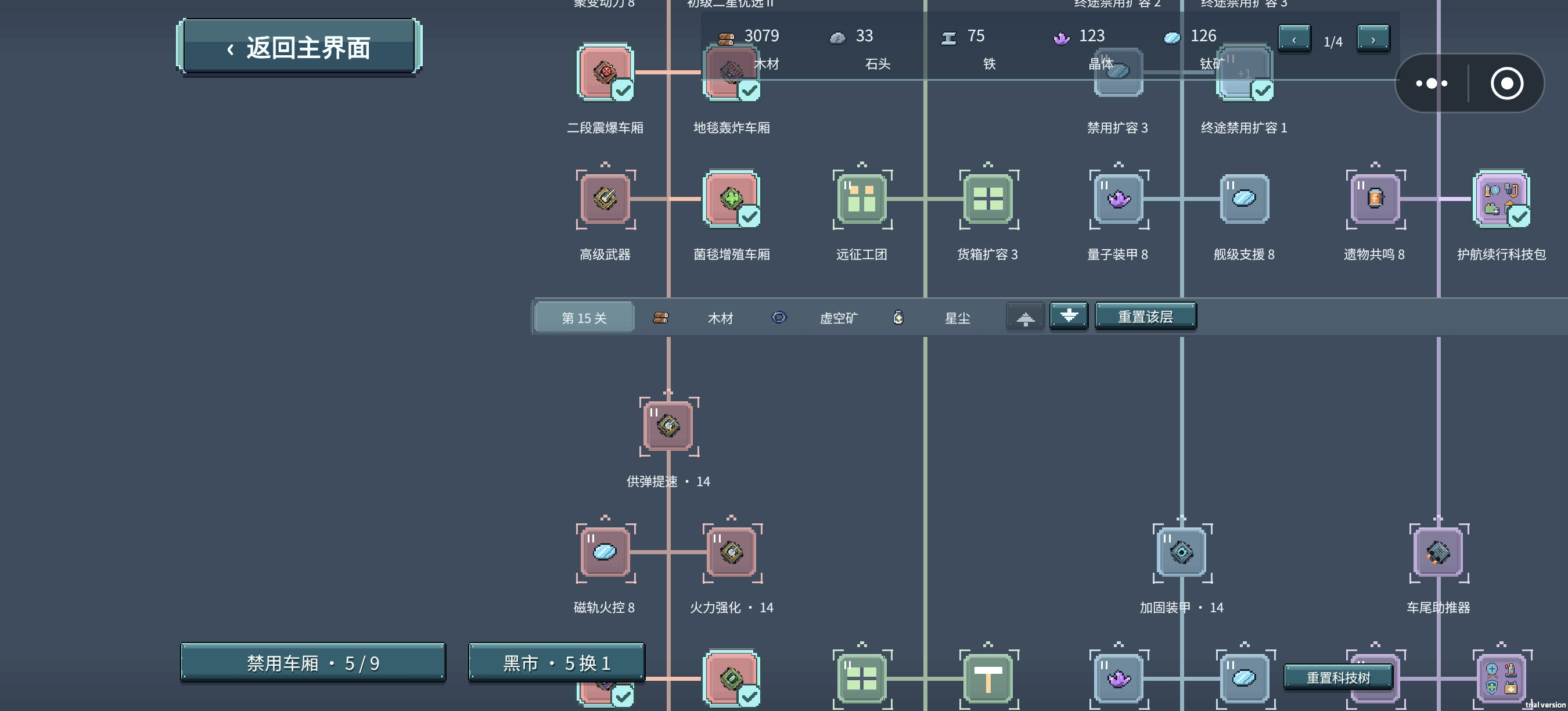Select the 菌毯增殖车厢 node icon
Image resolution: width=1568 pixels, height=711 pixels.
731,199
